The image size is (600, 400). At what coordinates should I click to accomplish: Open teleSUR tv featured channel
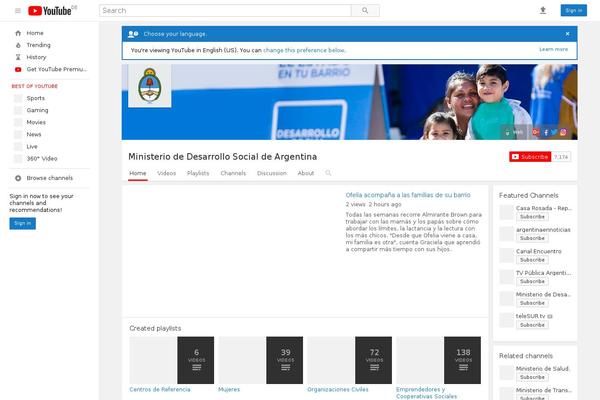click(530, 316)
